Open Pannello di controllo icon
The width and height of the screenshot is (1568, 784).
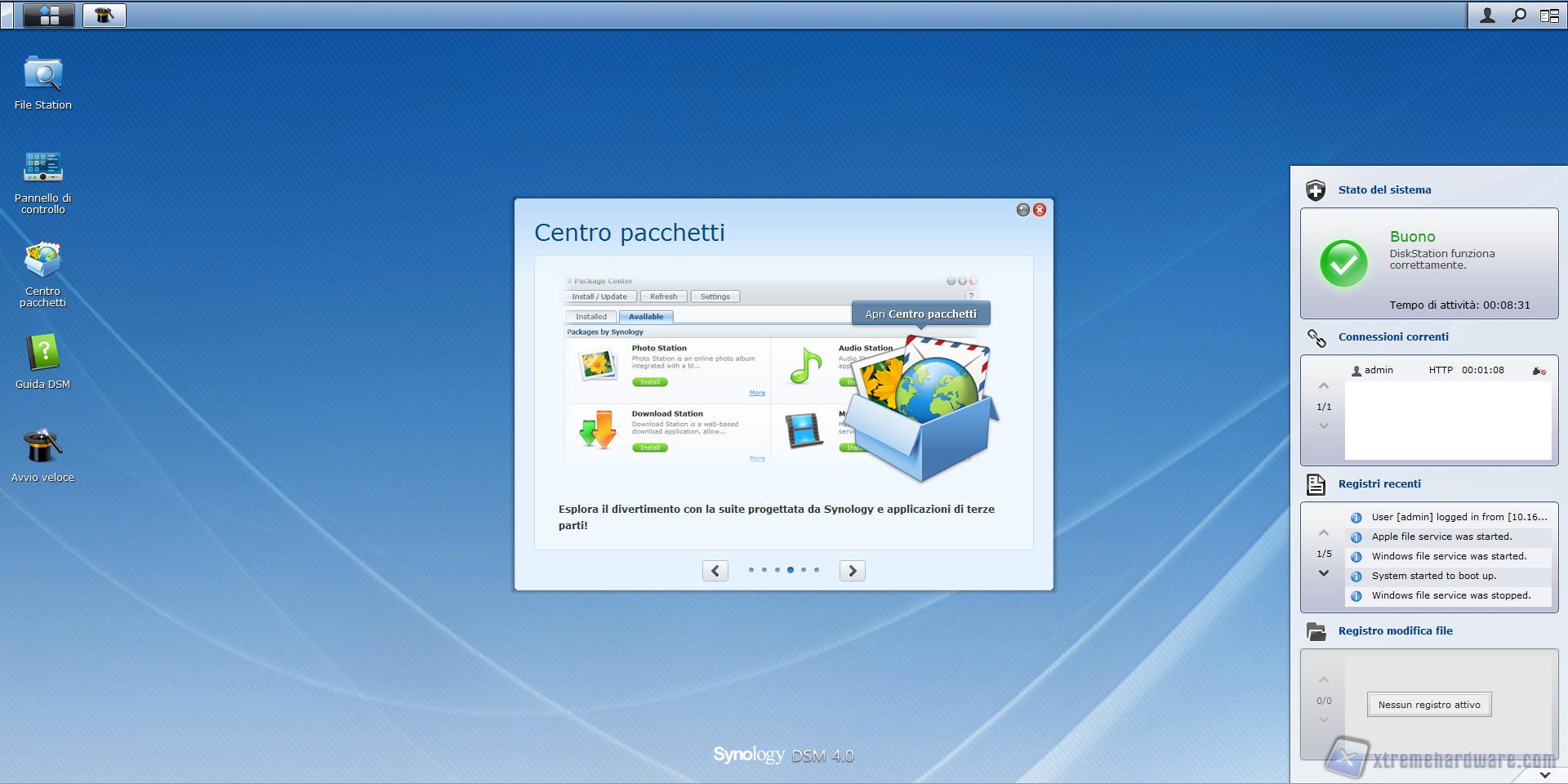tap(42, 168)
